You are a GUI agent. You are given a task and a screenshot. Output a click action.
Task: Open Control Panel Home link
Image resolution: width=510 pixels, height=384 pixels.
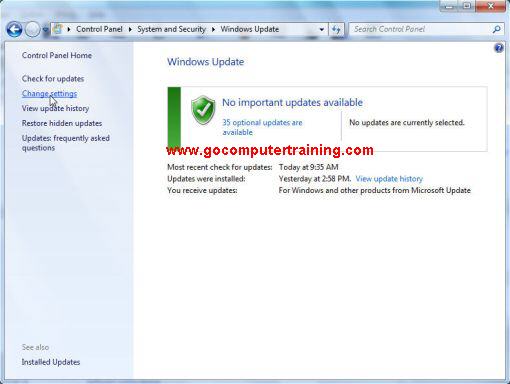(57, 55)
